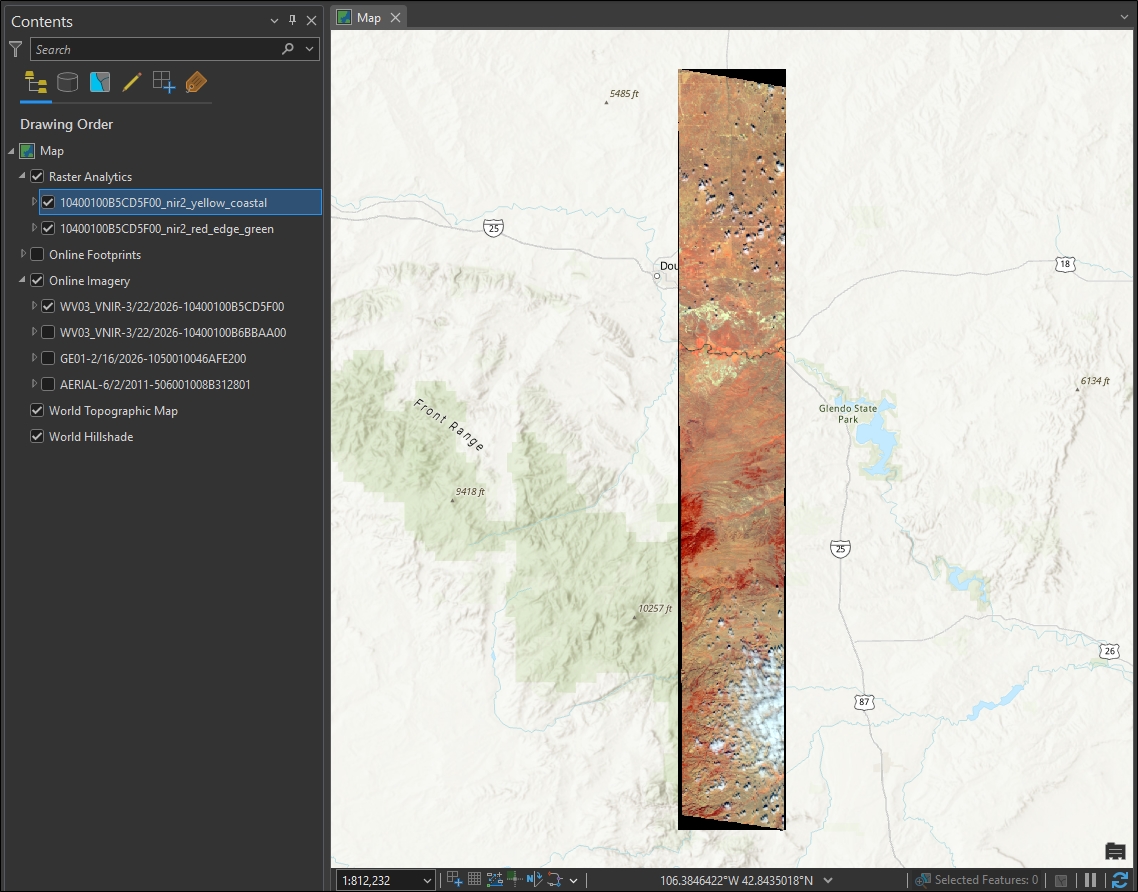Image resolution: width=1138 pixels, height=892 pixels.
Task: Collapse the Online Imagery group
Action: pos(22,280)
